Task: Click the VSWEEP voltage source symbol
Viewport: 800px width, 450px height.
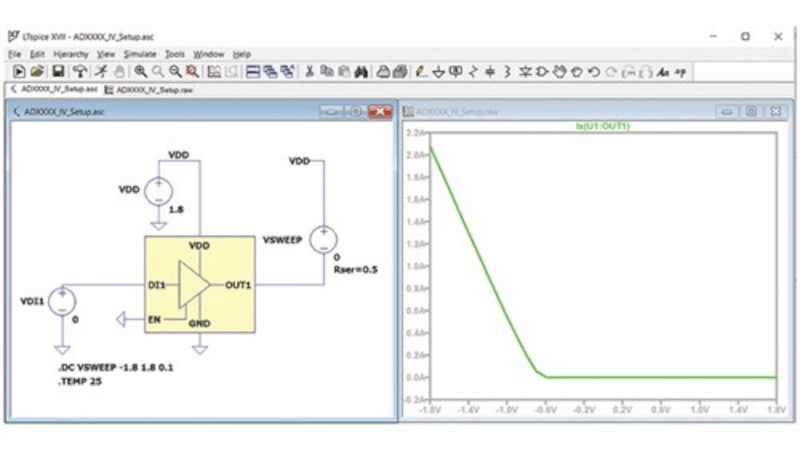Action: [x=322, y=240]
